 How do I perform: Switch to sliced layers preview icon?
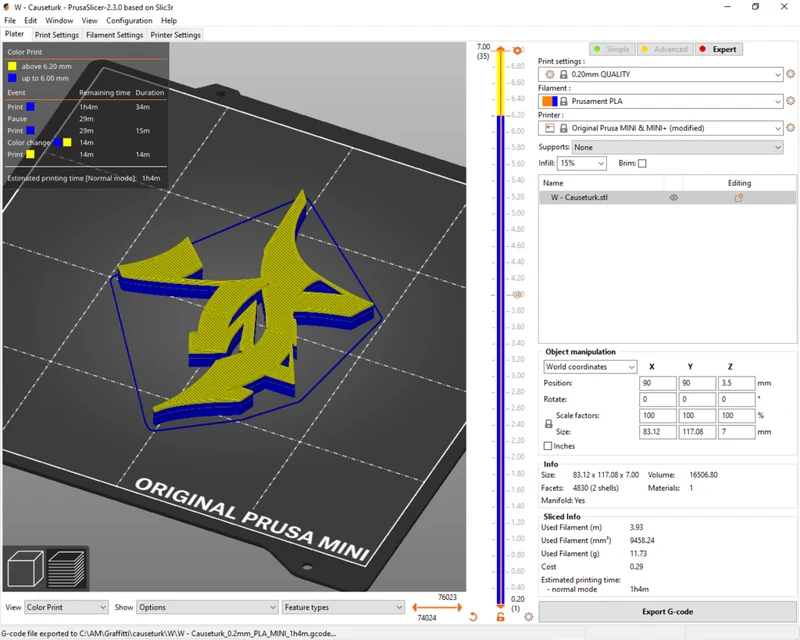pyautogui.click(x=66, y=569)
